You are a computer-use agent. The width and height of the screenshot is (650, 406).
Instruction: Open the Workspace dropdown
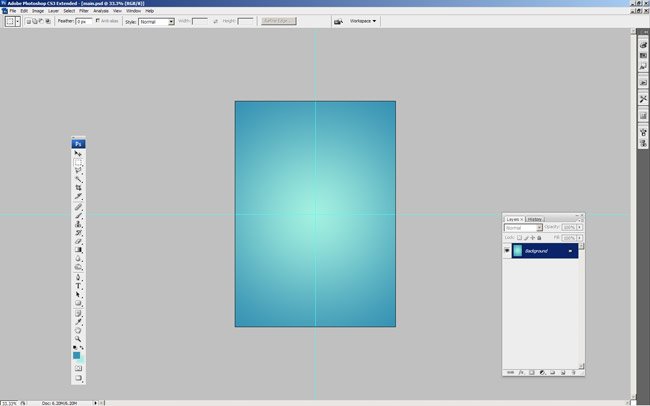pos(363,21)
